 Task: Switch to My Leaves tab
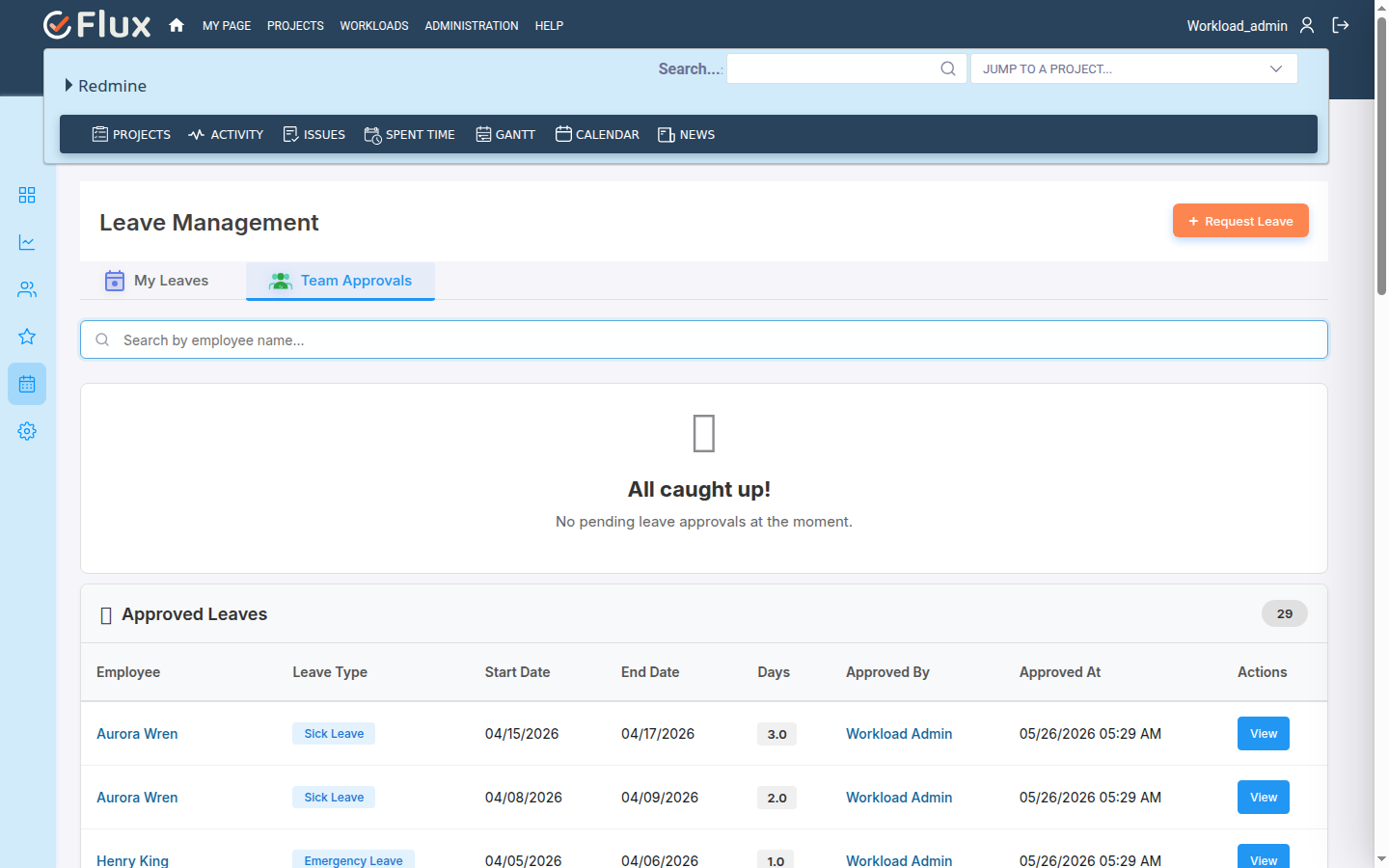(x=156, y=281)
